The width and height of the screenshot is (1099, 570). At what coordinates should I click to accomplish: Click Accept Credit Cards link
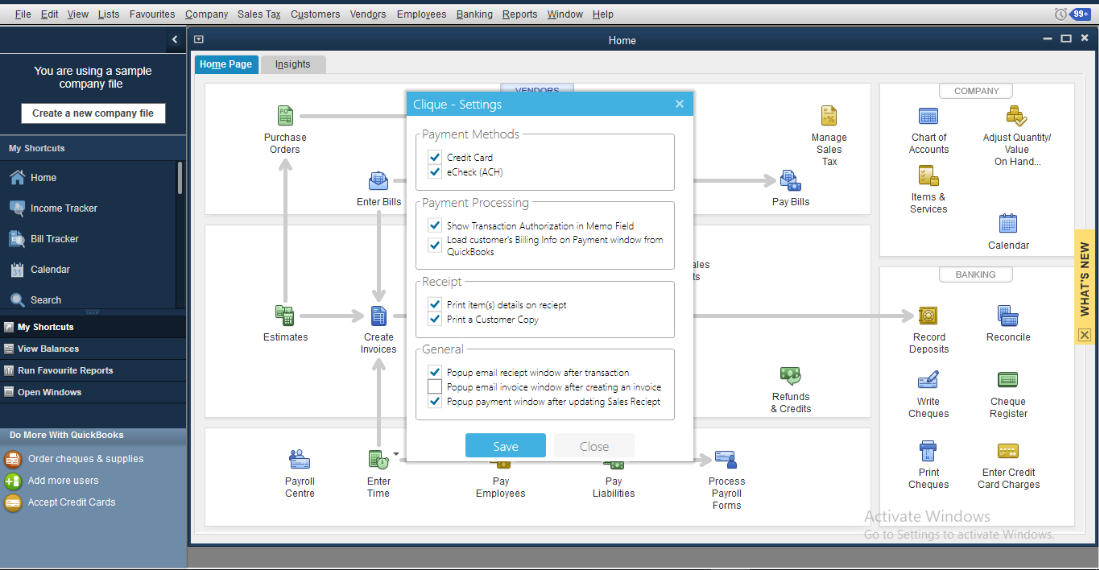pyautogui.click(x=71, y=502)
